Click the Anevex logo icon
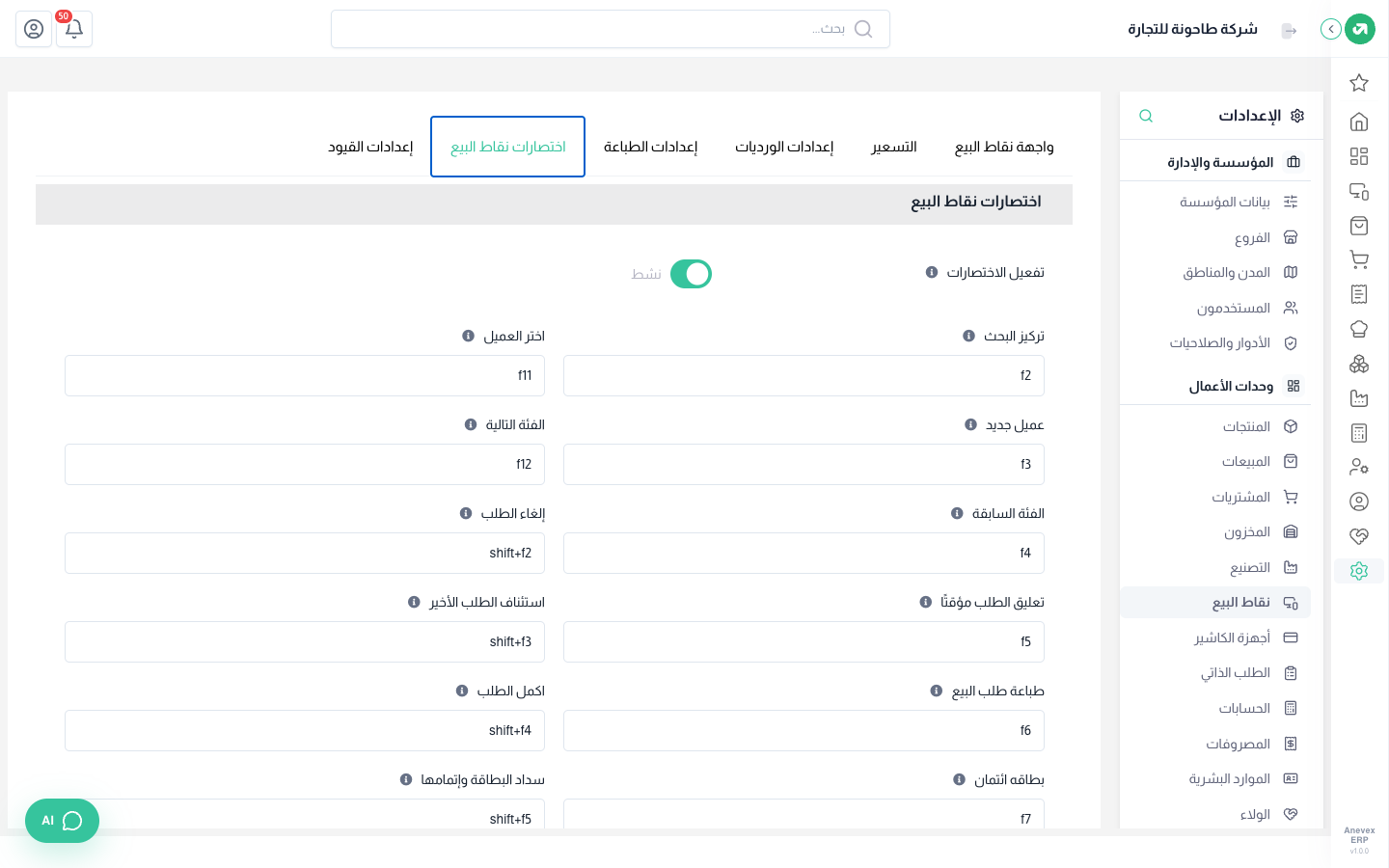Viewport: 1389px width, 868px height. pos(1360,29)
